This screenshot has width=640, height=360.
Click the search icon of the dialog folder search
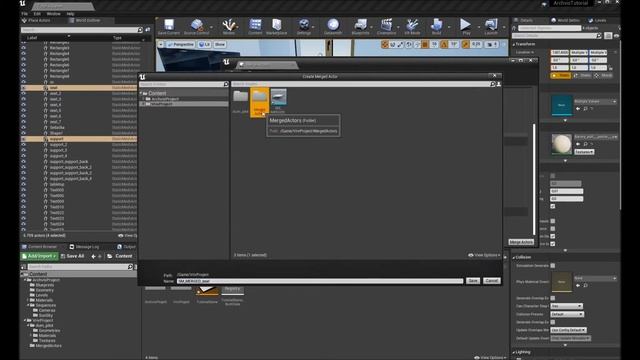(226, 84)
